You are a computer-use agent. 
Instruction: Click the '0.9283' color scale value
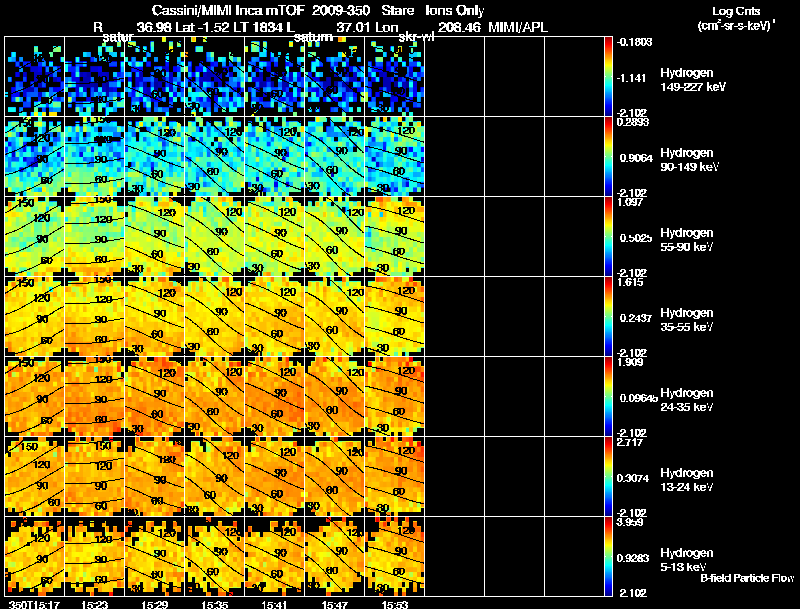coord(633,558)
